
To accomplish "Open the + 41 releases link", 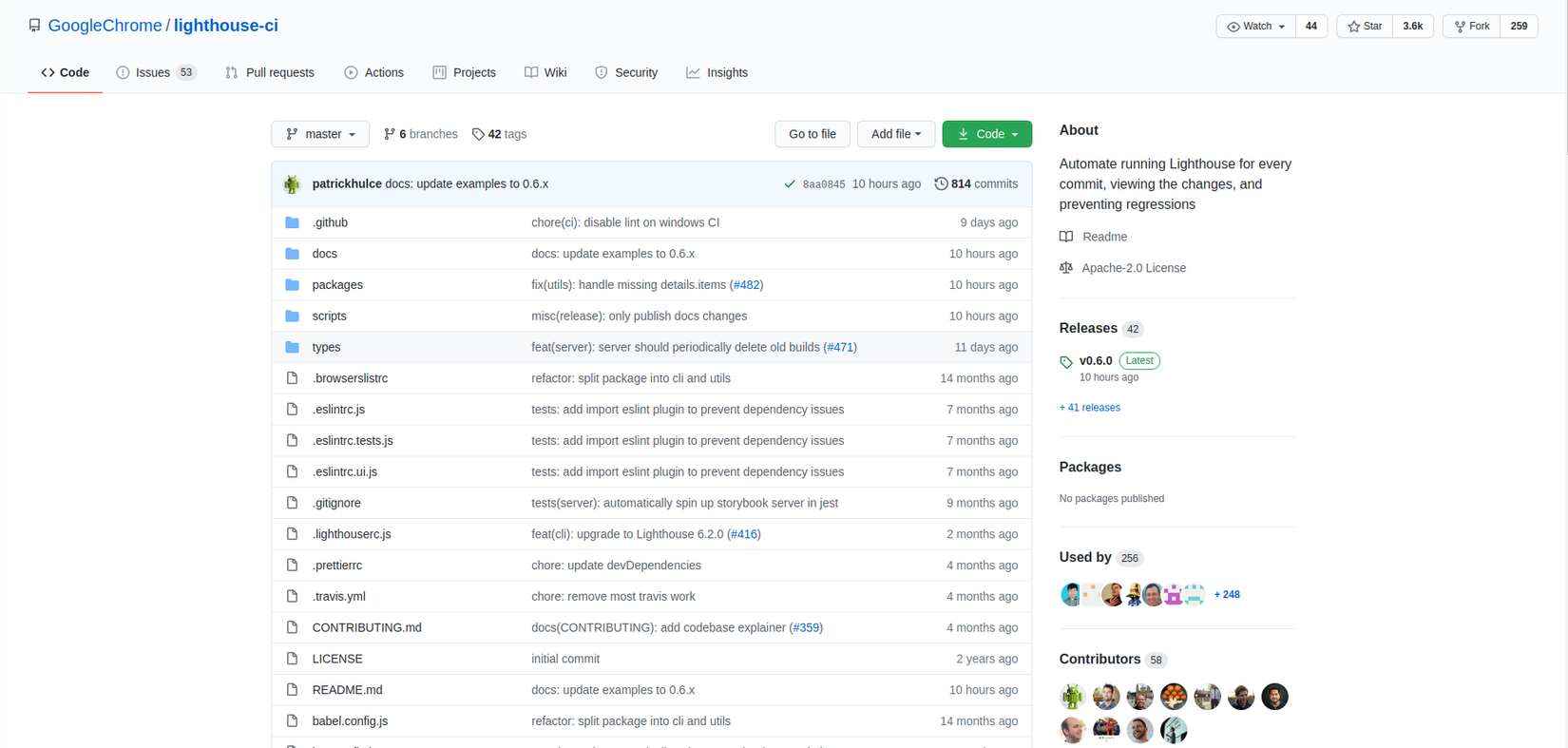I will (x=1090, y=408).
